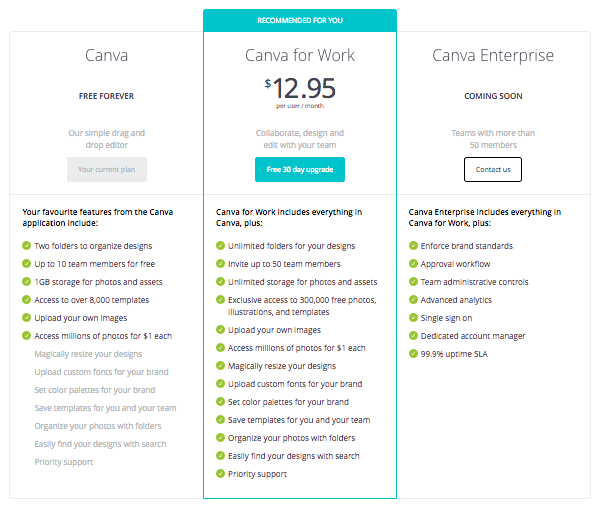
Task: Click Approval workflow feature text
Action: [x=455, y=264]
